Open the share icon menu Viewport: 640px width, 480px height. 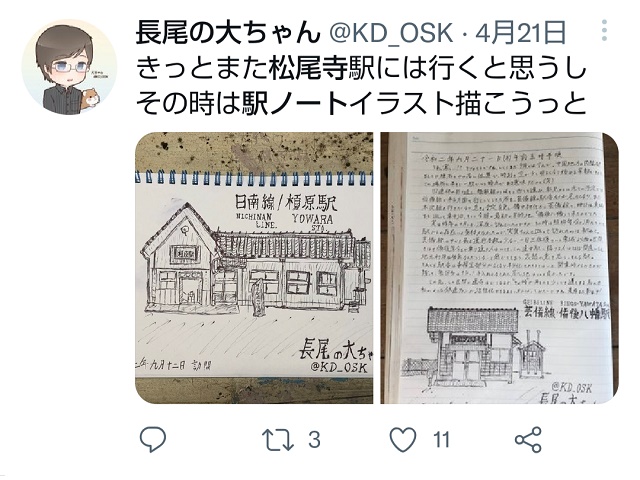(x=528, y=439)
